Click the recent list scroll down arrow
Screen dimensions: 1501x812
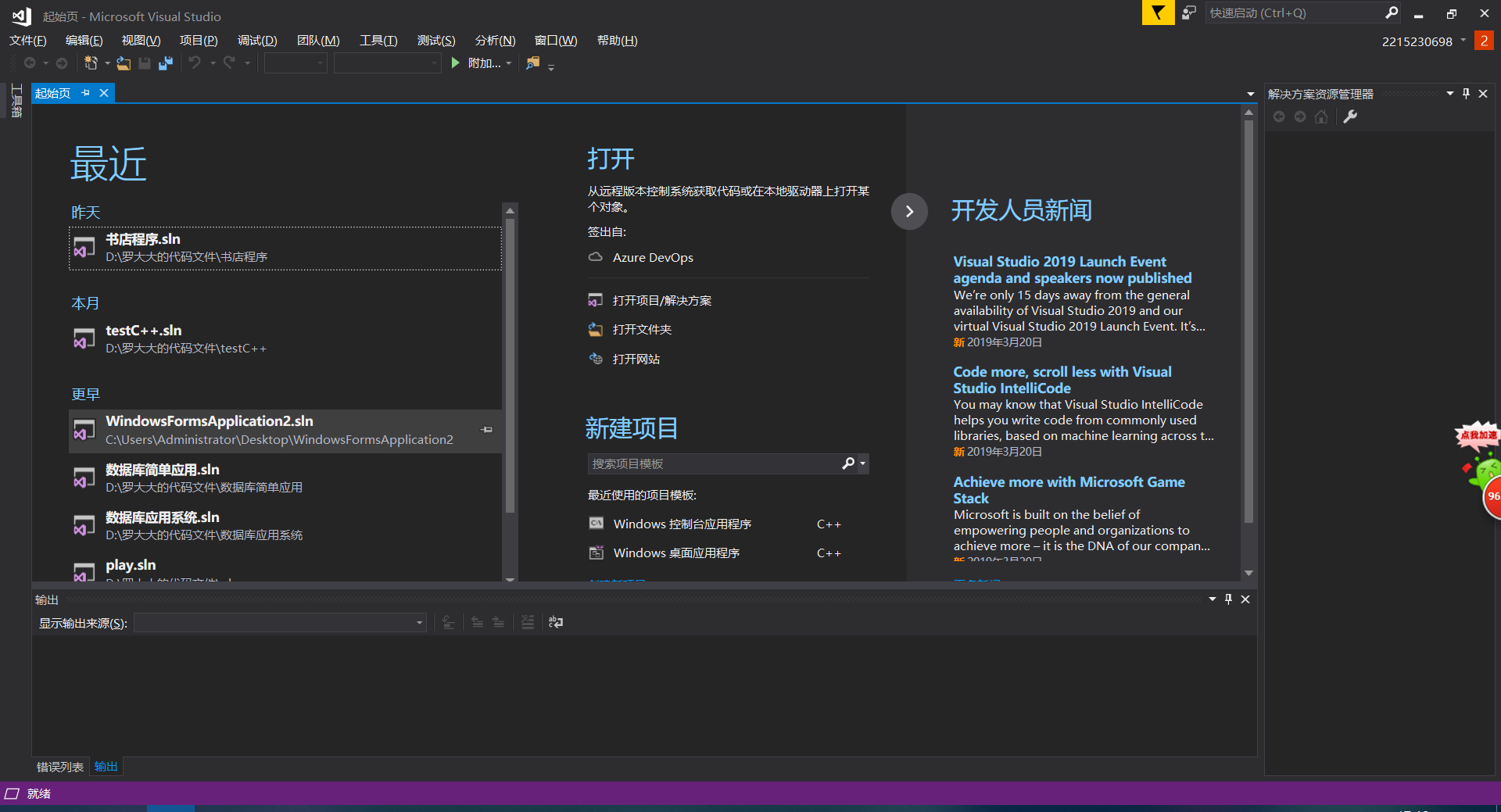click(x=510, y=578)
